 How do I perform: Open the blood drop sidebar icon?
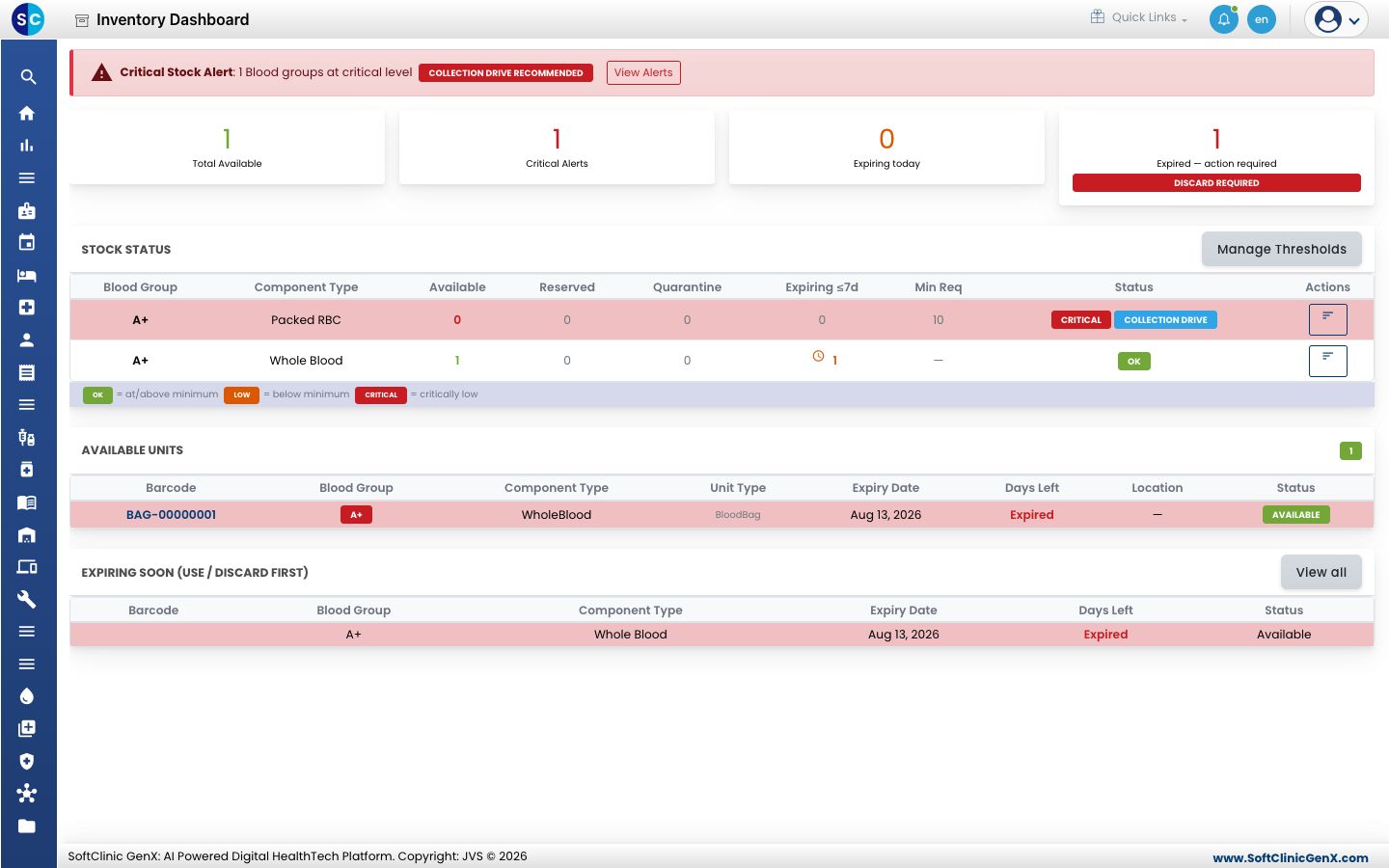27,696
